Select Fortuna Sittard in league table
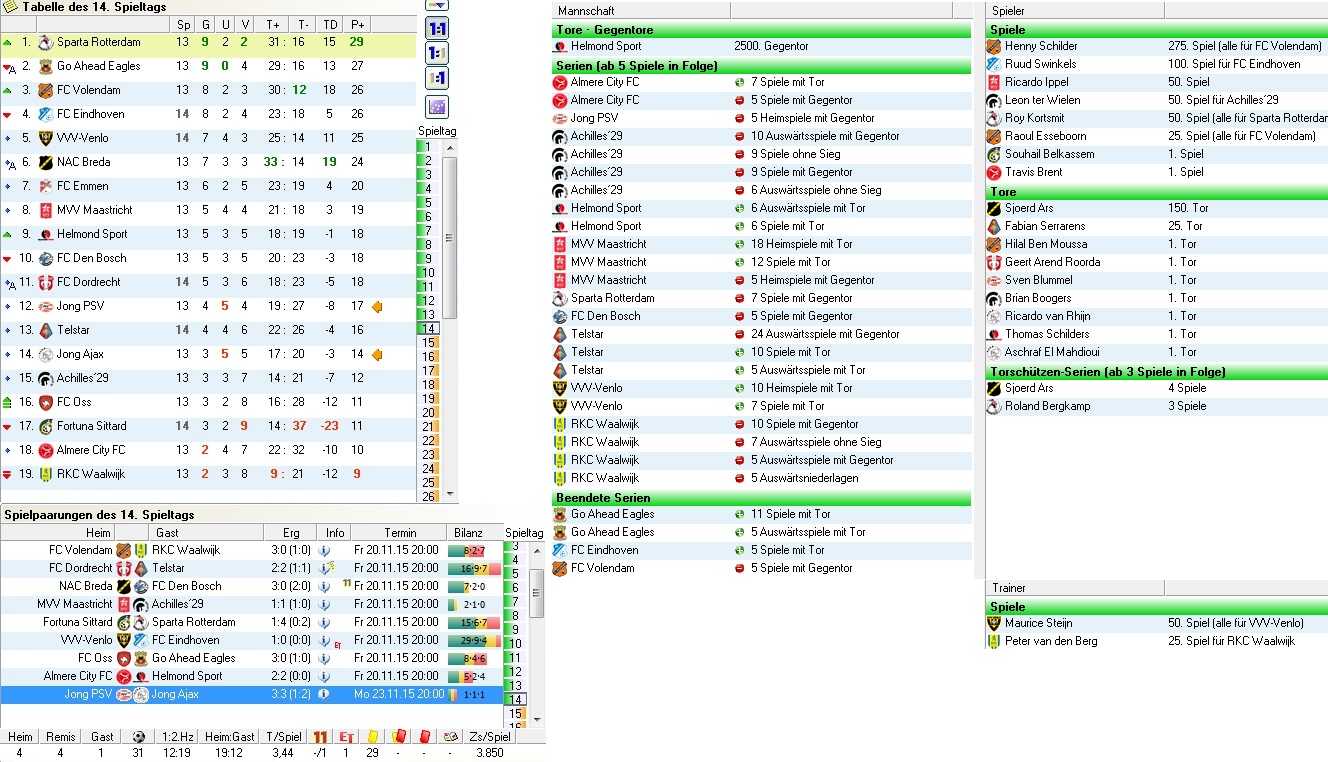1328x762 pixels. (208, 426)
